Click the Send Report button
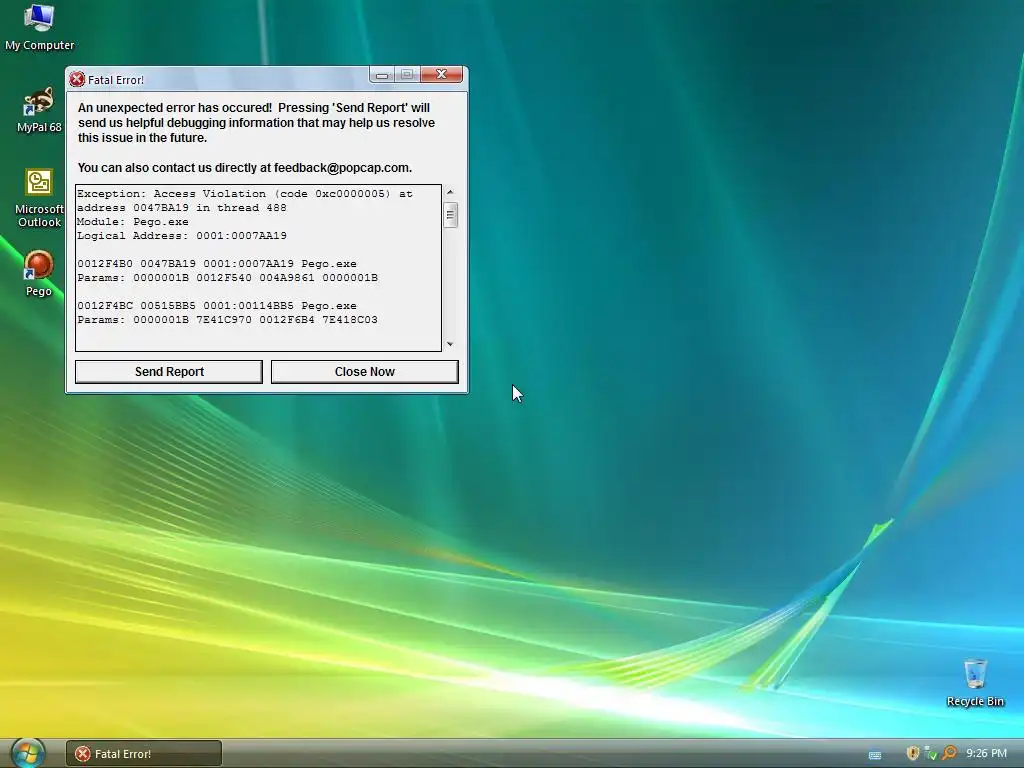 tap(169, 372)
